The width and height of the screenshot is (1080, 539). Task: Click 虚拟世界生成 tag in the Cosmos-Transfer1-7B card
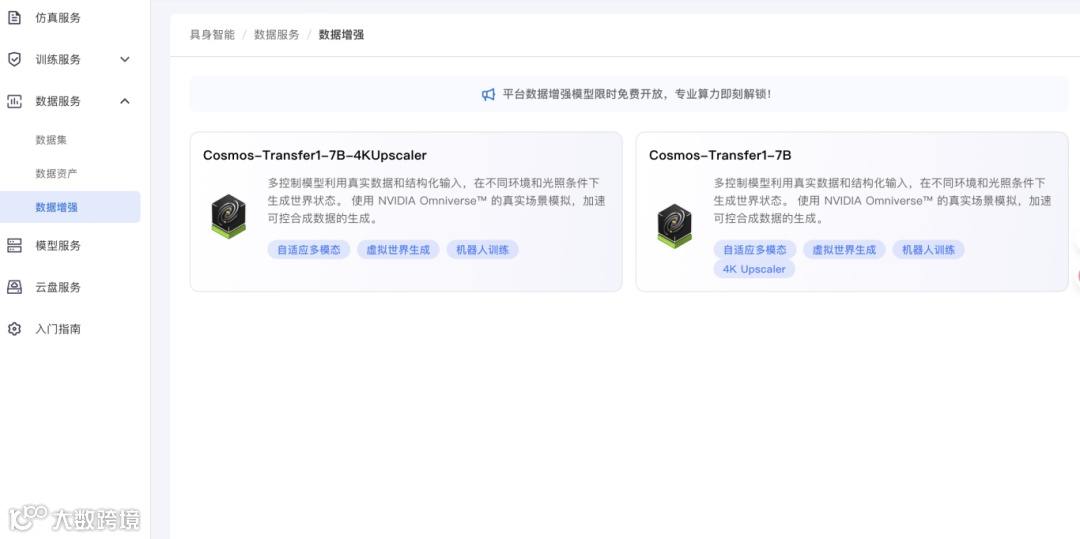coord(844,250)
